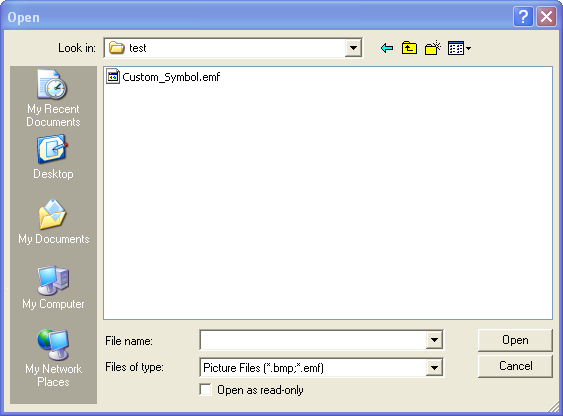Close the Open dialog window
The width and height of the screenshot is (563, 416).
pos(546,17)
